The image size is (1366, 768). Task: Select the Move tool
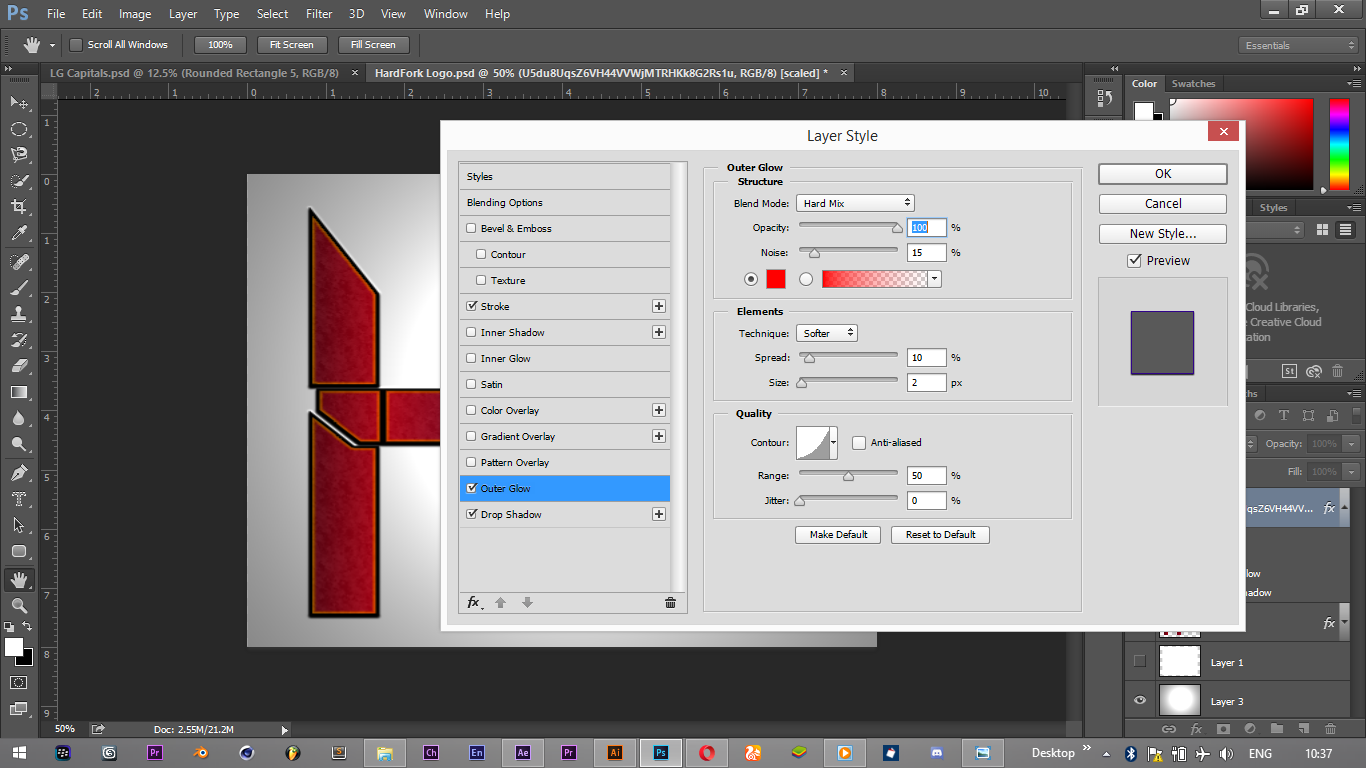pyautogui.click(x=19, y=102)
